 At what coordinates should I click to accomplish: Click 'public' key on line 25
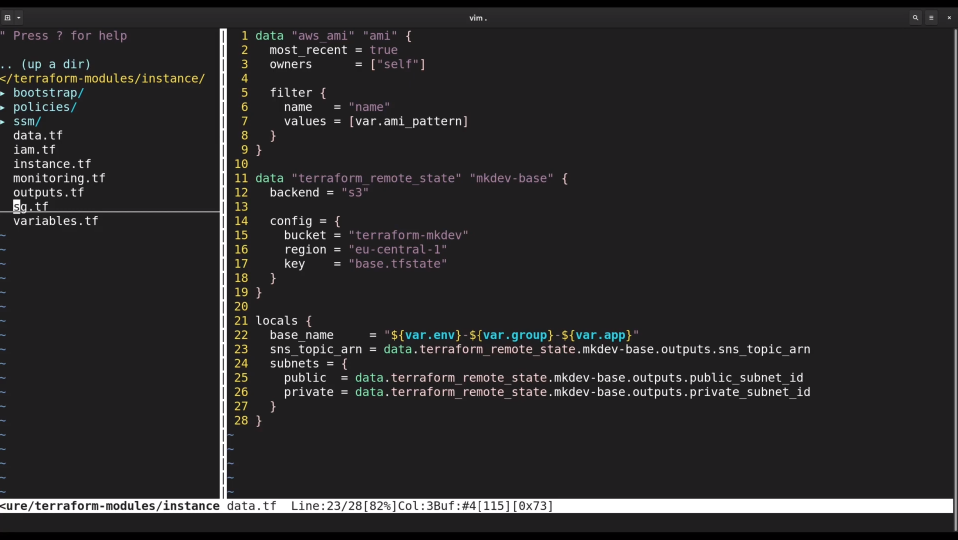305,378
